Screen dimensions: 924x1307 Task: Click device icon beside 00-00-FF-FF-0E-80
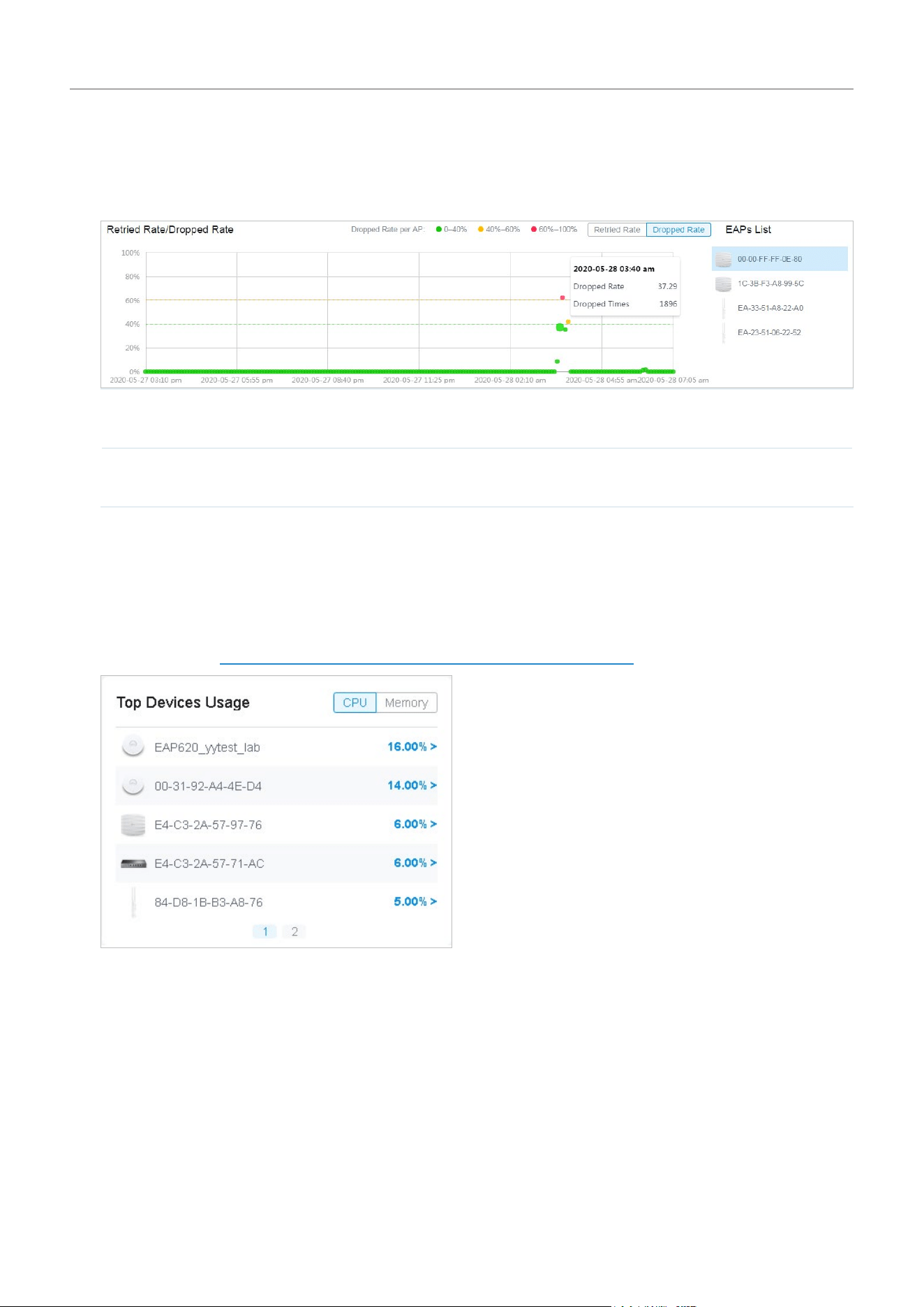(x=724, y=260)
